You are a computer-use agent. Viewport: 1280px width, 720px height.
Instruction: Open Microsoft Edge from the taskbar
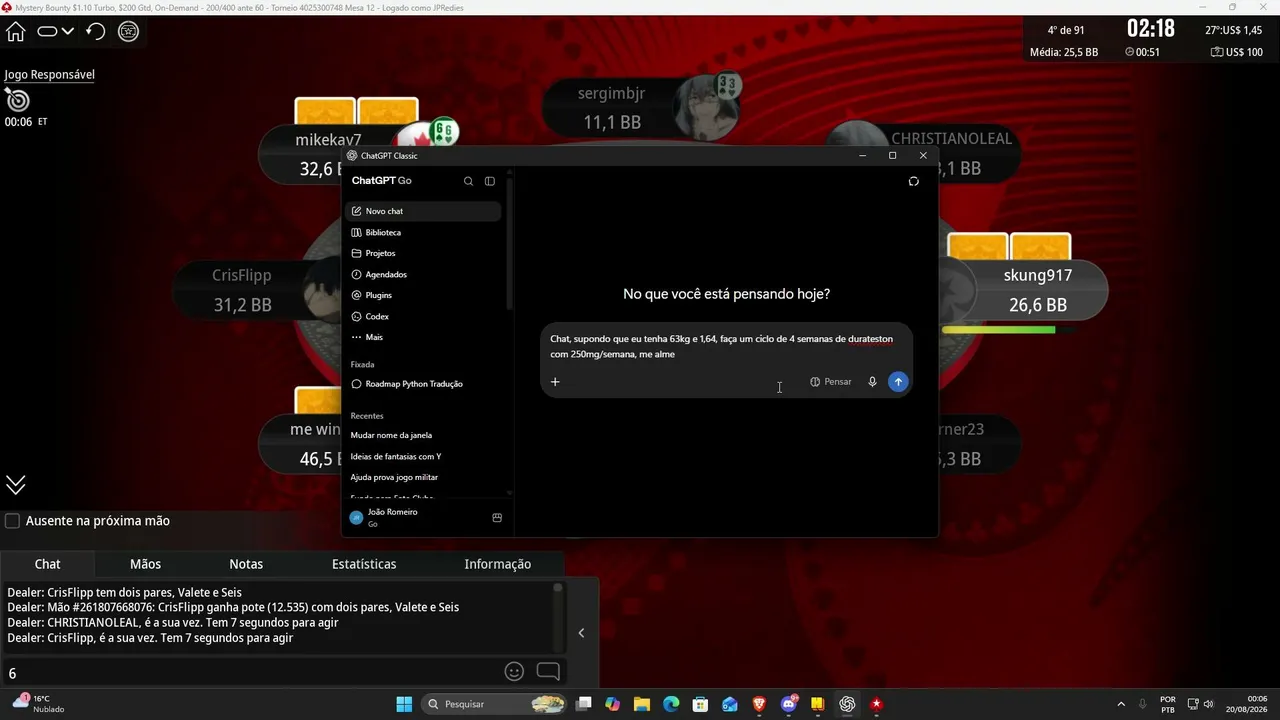(x=671, y=704)
